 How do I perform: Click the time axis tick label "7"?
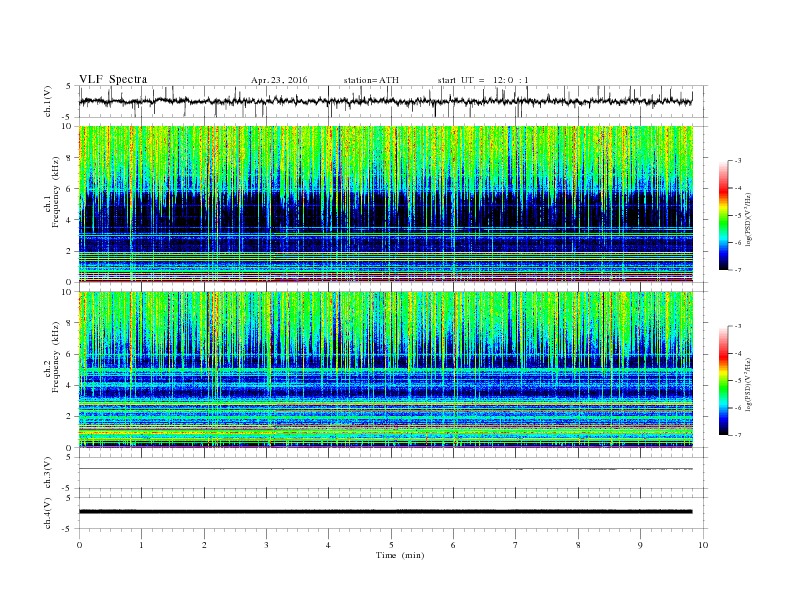516,545
